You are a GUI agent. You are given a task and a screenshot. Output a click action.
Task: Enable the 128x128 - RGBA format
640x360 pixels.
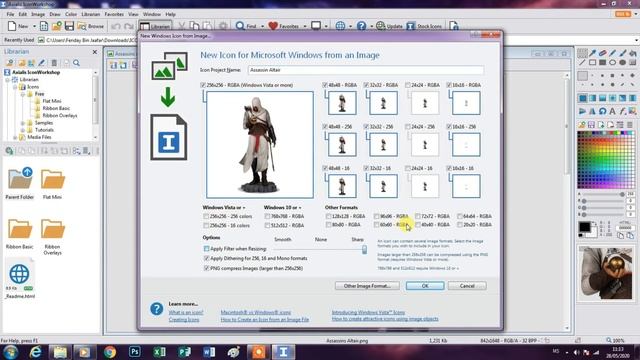(328, 216)
